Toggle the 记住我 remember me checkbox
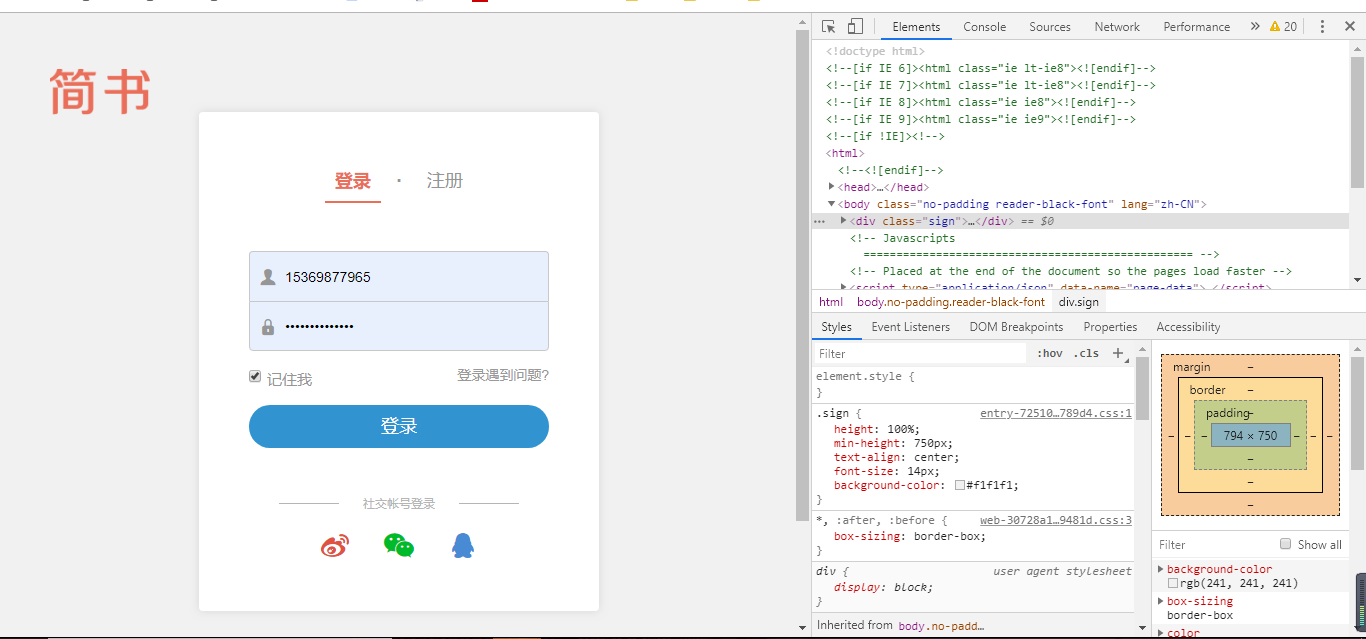Screen dimensions: 1366x639 click(x=255, y=377)
